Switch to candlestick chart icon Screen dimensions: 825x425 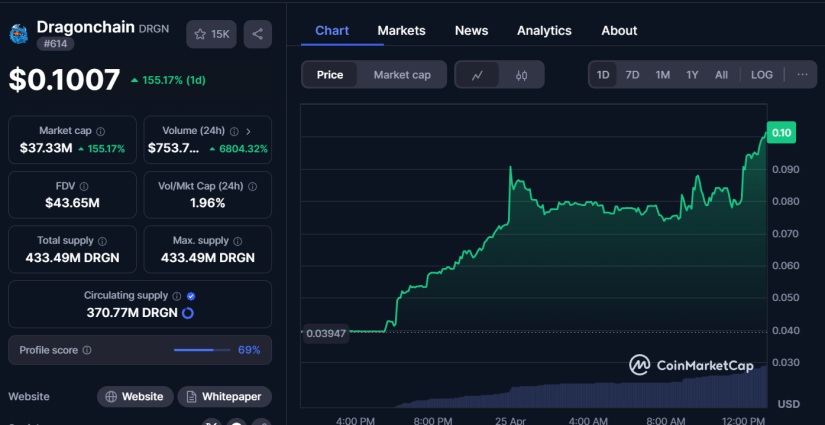(521, 75)
